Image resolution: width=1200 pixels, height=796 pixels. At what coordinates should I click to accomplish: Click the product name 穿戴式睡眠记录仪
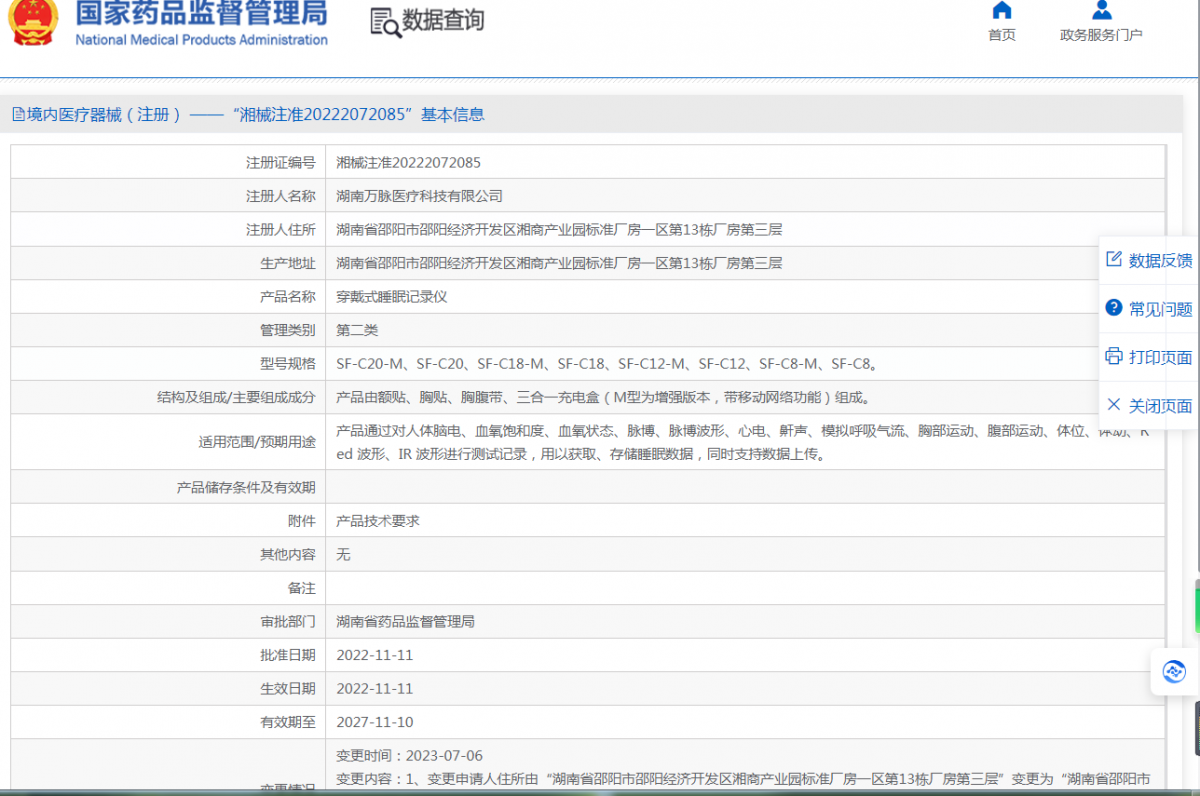[390, 296]
